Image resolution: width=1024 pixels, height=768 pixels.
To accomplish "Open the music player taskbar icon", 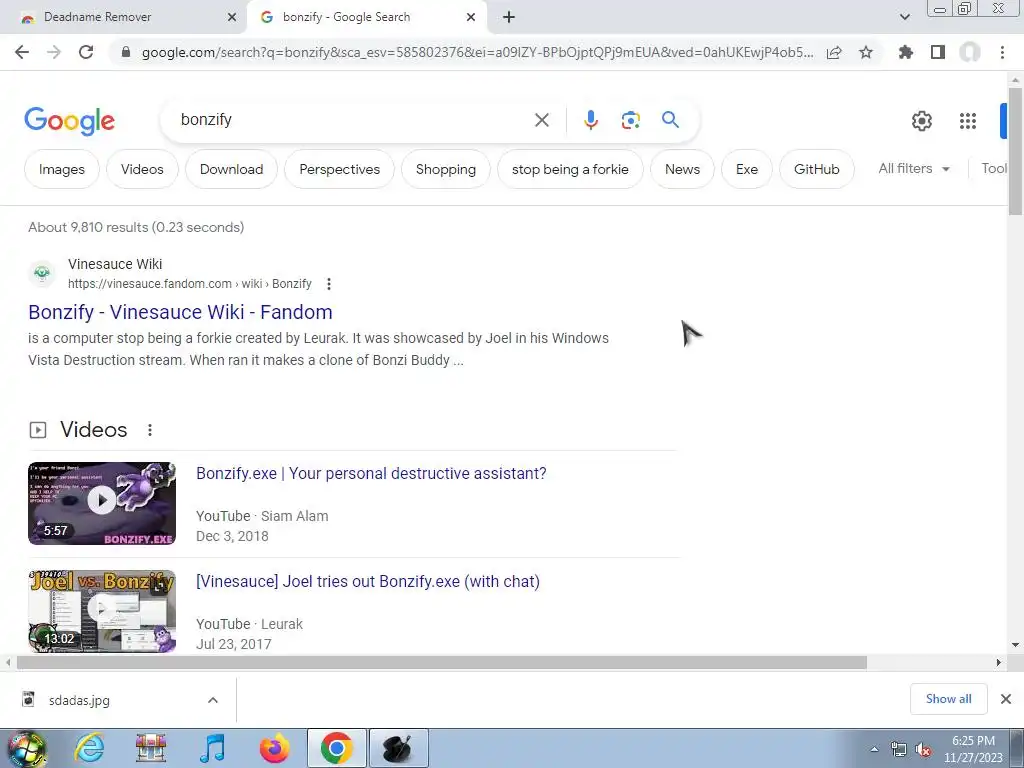I will coord(212,748).
